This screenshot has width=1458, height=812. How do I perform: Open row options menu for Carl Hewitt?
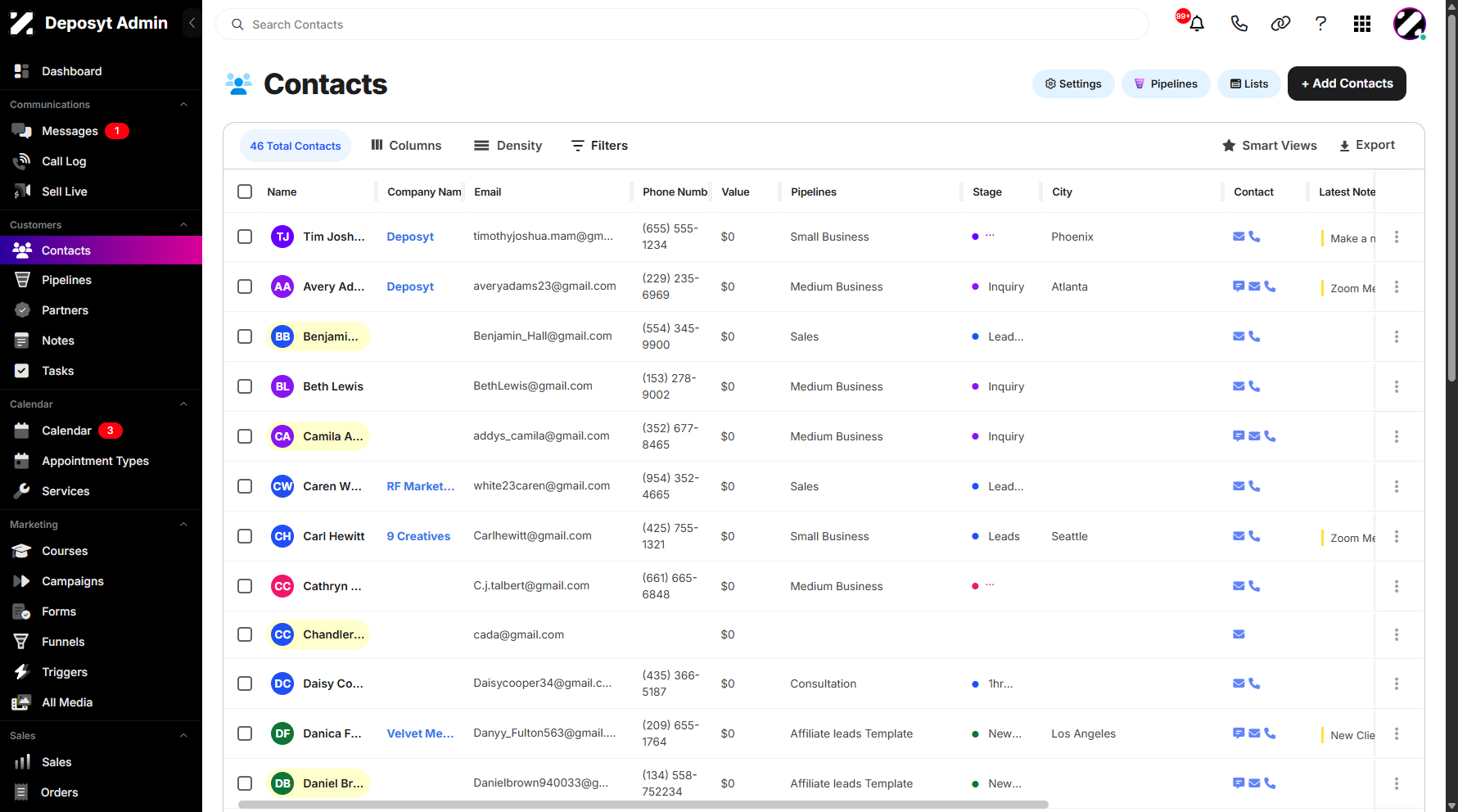[1397, 536]
